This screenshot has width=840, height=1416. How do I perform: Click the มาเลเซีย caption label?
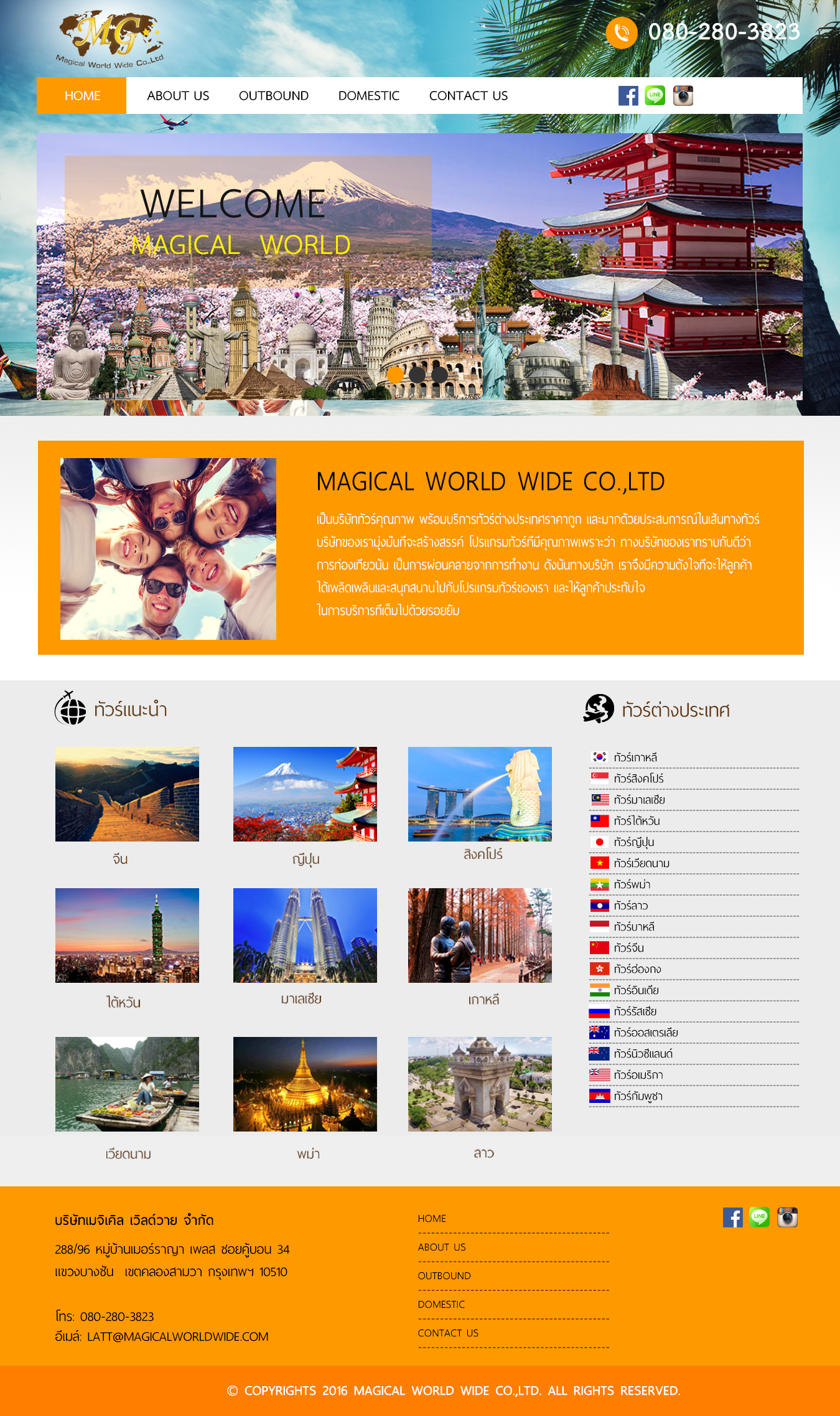coord(301,1000)
